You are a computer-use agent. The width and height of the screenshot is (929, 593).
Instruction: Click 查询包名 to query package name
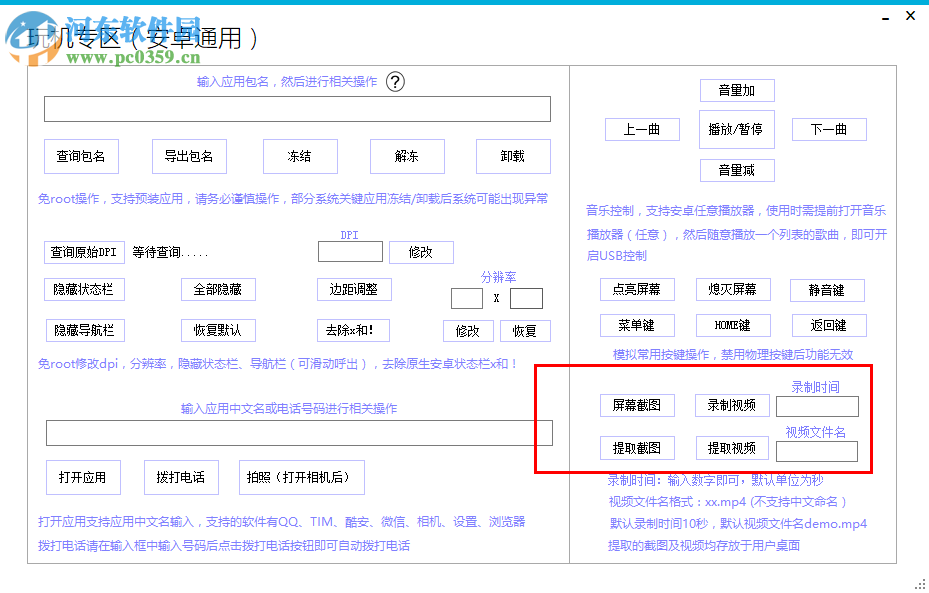click(x=81, y=156)
